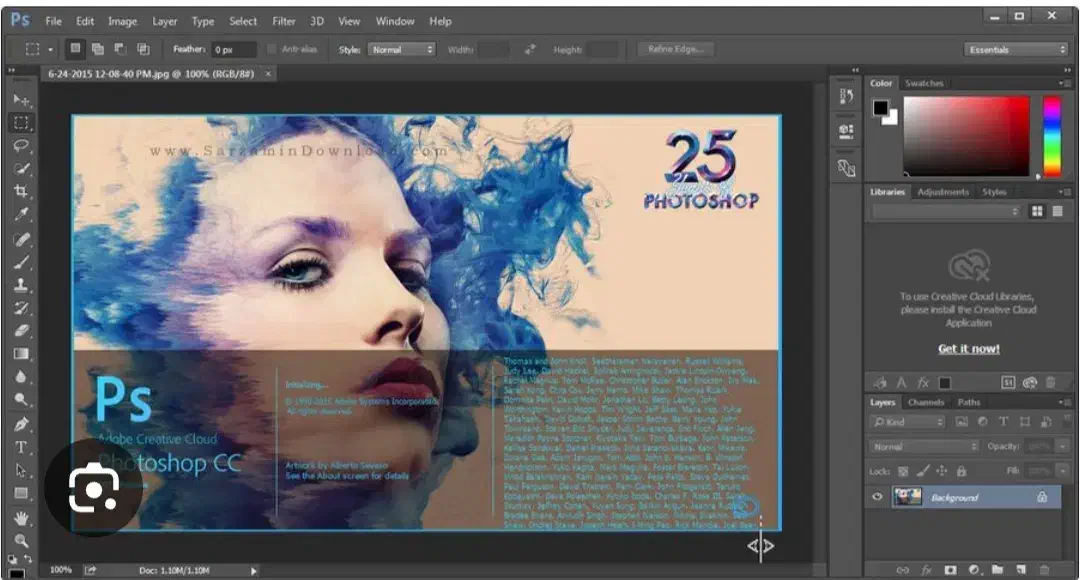Select the Horizontal Type tool
Image resolution: width=1080 pixels, height=580 pixels.
(21, 447)
